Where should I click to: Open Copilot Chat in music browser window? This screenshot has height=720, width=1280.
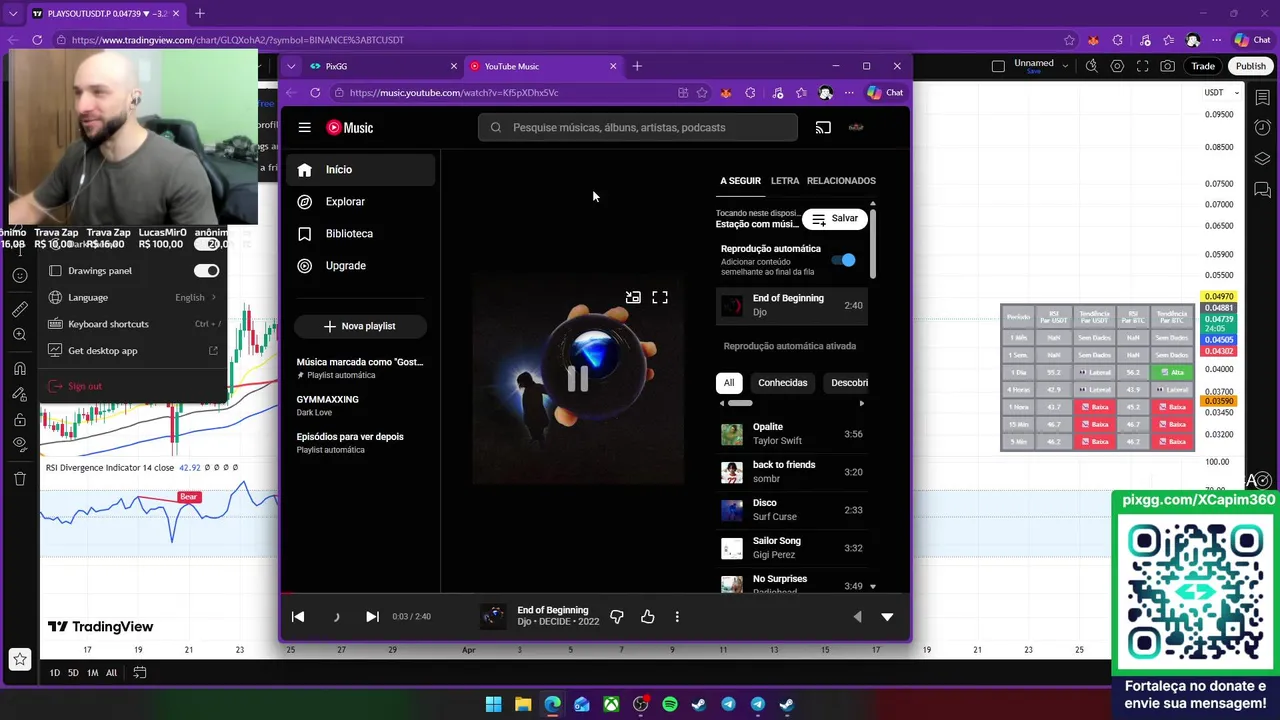885,93
